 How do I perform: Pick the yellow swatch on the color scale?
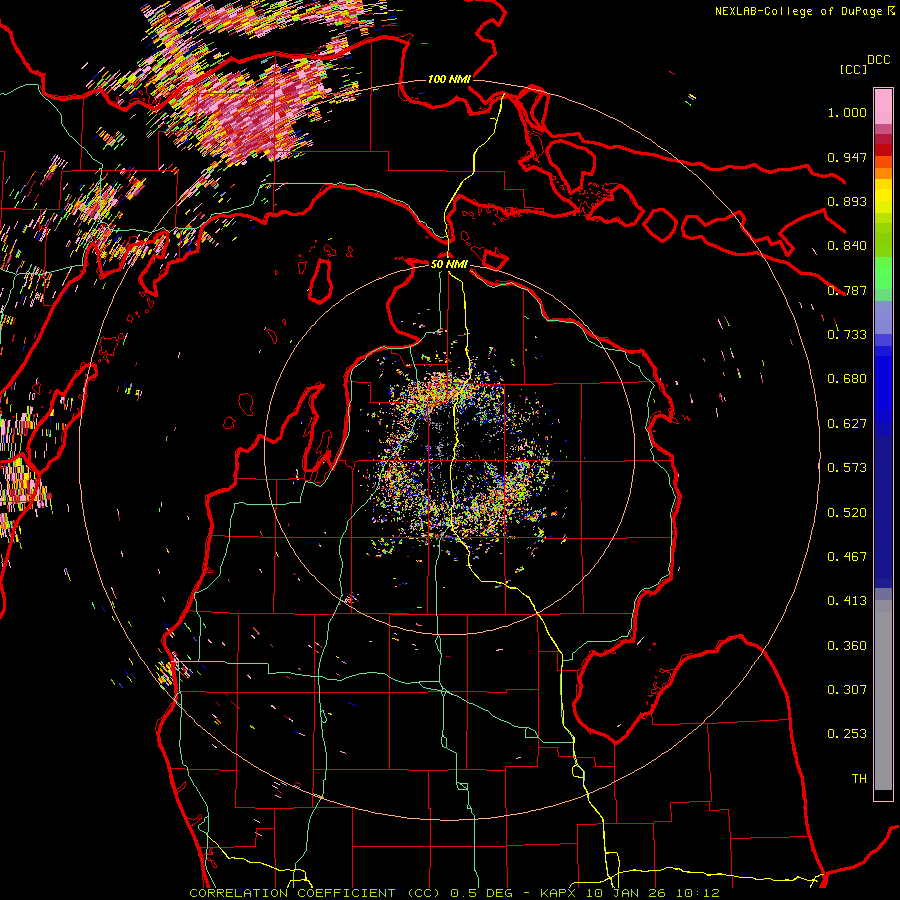pos(883,197)
